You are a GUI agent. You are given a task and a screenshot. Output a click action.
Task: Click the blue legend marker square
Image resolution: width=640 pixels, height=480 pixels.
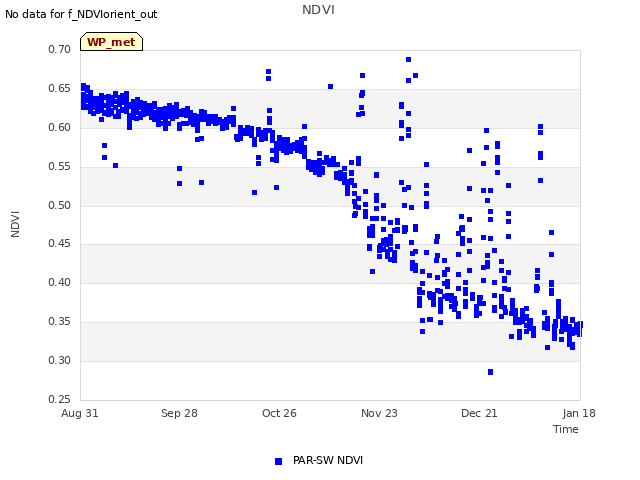coord(278,461)
